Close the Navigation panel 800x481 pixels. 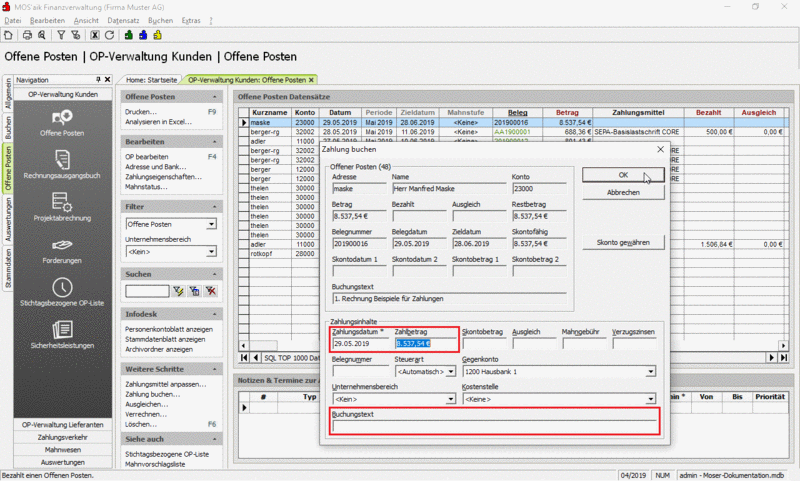[108, 80]
